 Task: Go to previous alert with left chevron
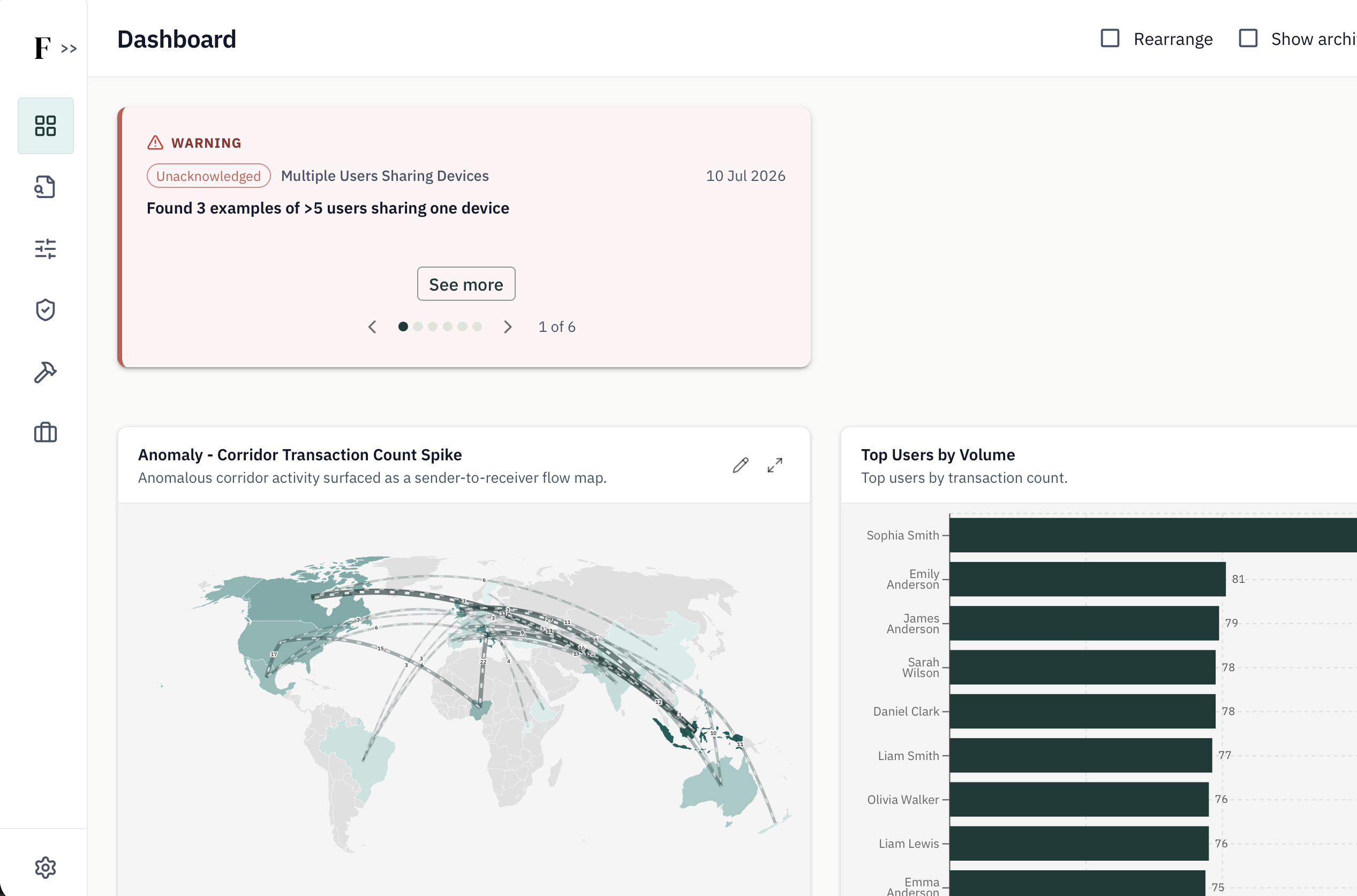[x=372, y=327]
